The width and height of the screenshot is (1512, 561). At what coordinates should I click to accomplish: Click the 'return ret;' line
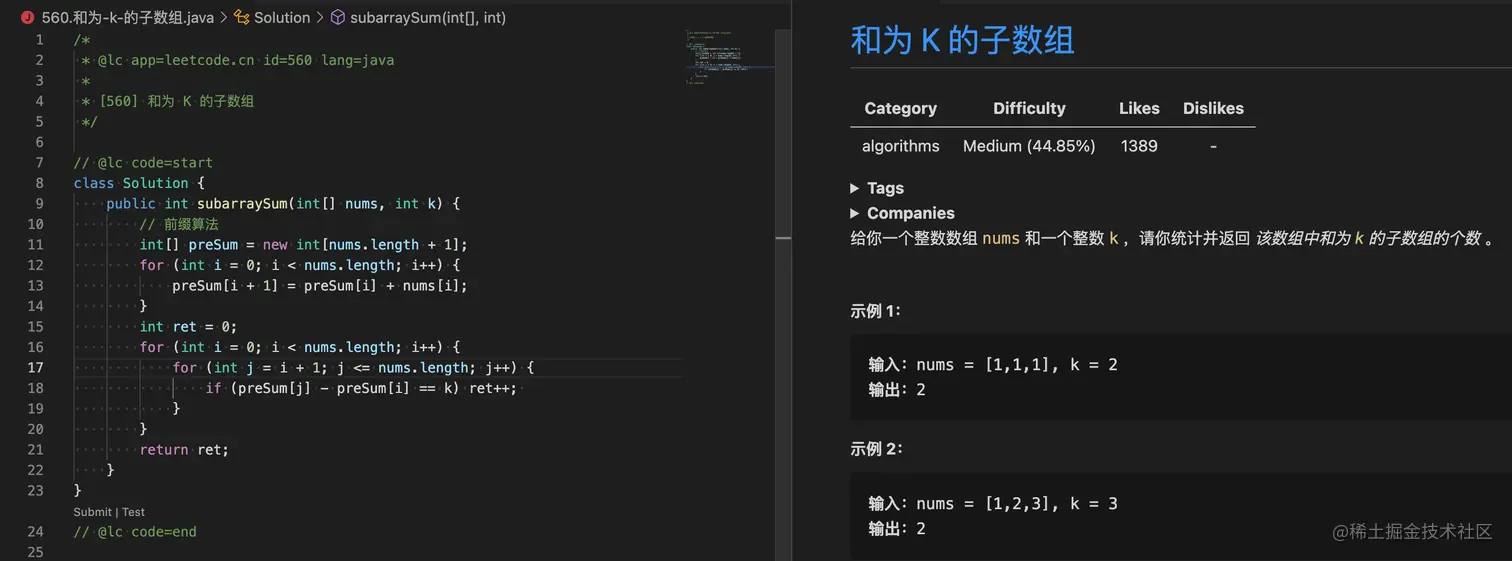pyautogui.click(x=184, y=449)
